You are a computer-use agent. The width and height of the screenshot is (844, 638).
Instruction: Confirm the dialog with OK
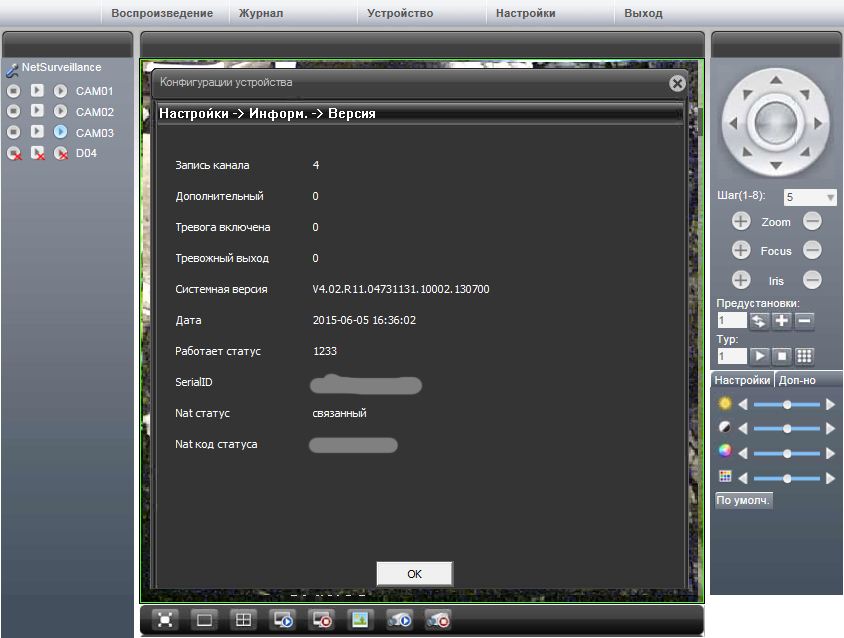414,574
